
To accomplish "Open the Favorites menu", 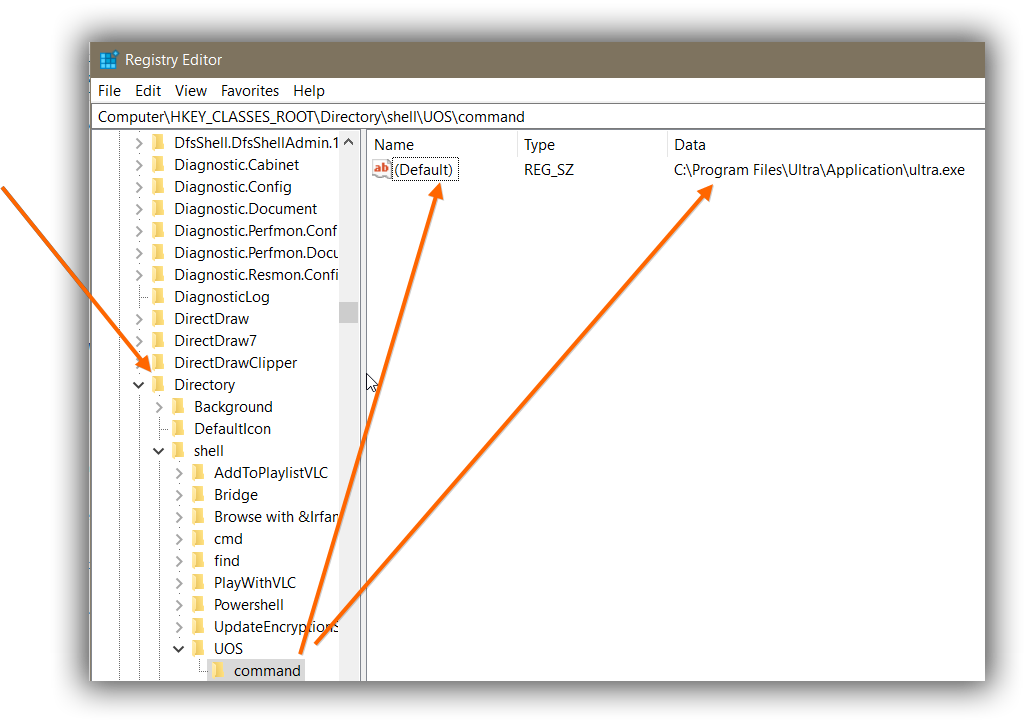I will point(250,91).
